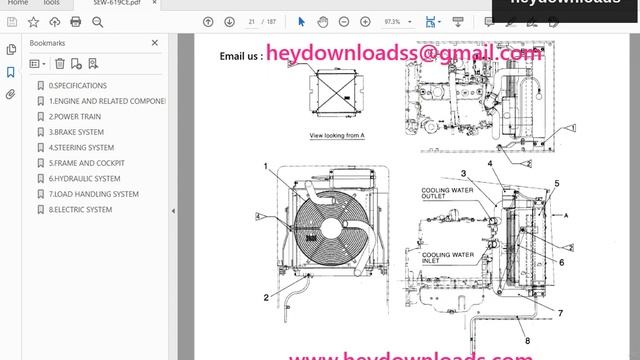Viewport: 640px width, 360px height.
Task: Select 5.FRAME AND COCKPIT bookmark
Action: tap(87, 163)
